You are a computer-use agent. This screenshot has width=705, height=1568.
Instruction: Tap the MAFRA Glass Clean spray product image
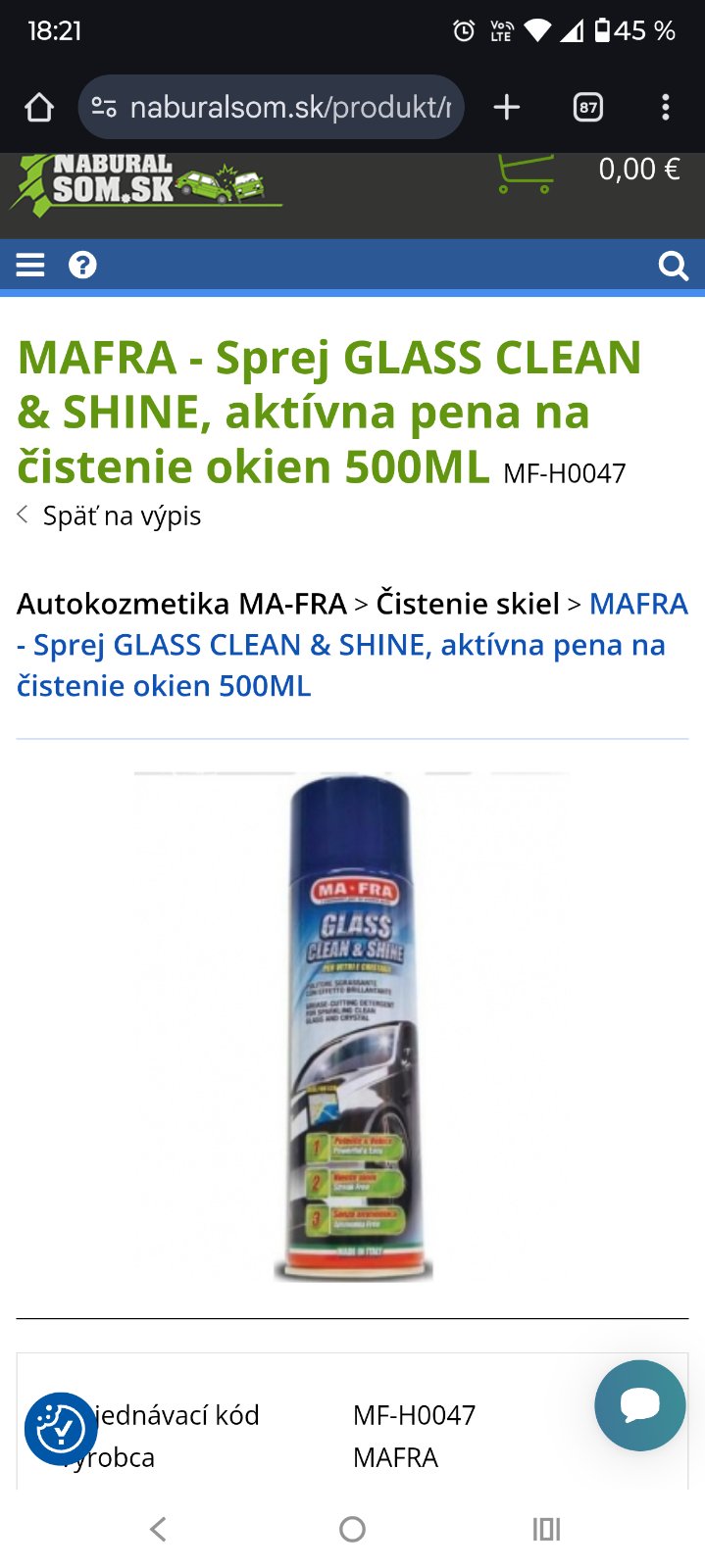pos(353,1027)
